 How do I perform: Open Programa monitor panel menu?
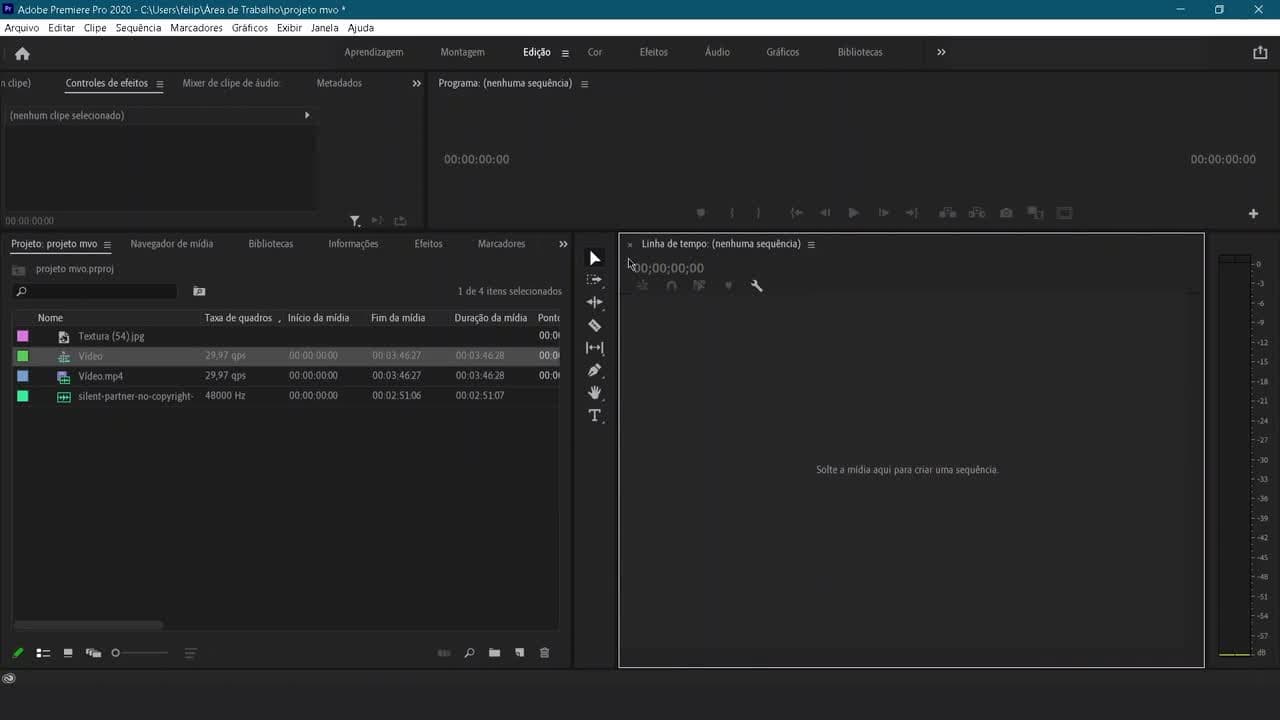584,84
